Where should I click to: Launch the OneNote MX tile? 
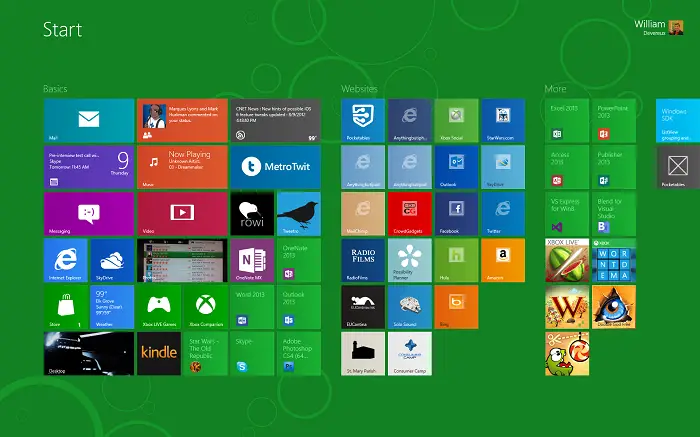252,260
